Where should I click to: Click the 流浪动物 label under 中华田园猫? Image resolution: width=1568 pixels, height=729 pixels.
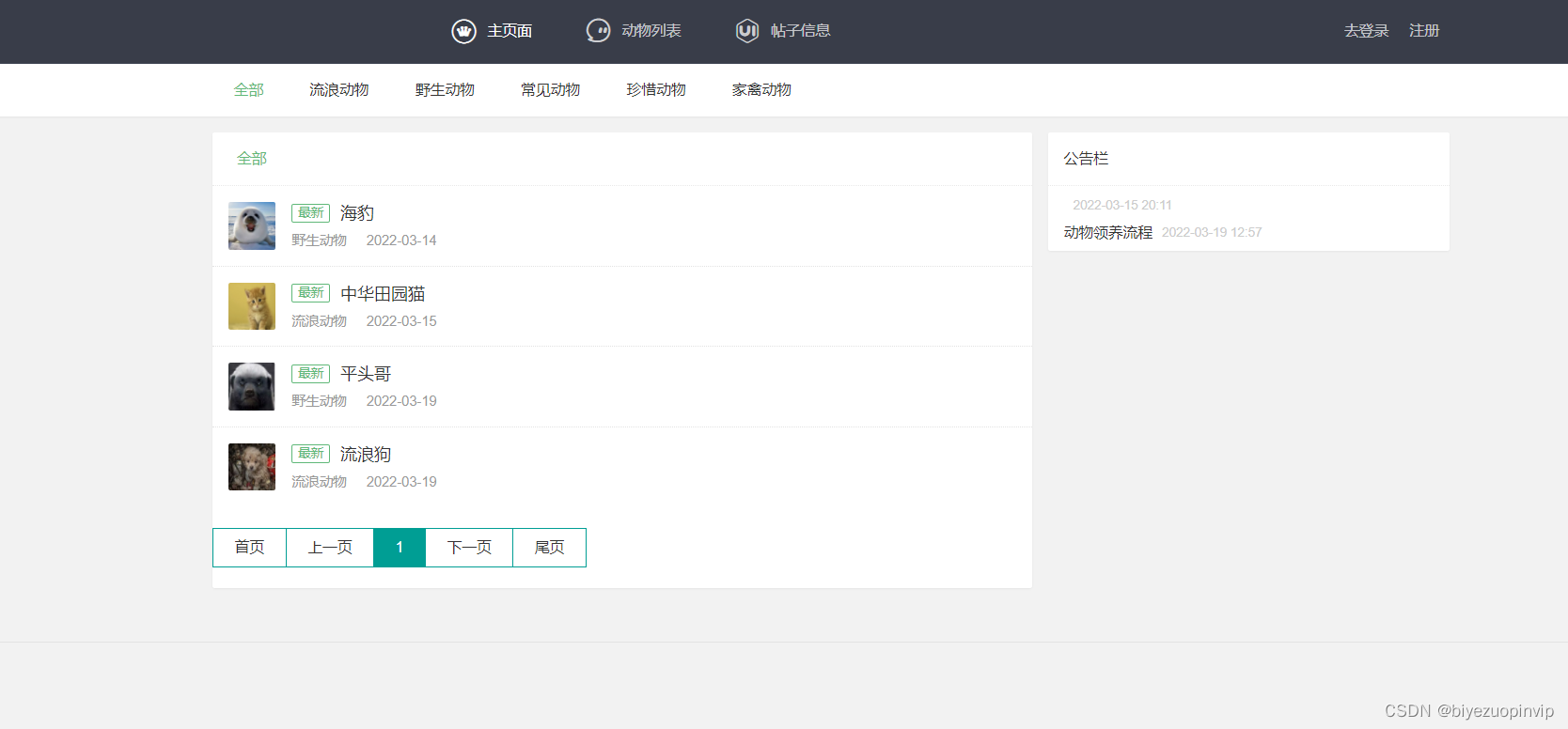(319, 321)
